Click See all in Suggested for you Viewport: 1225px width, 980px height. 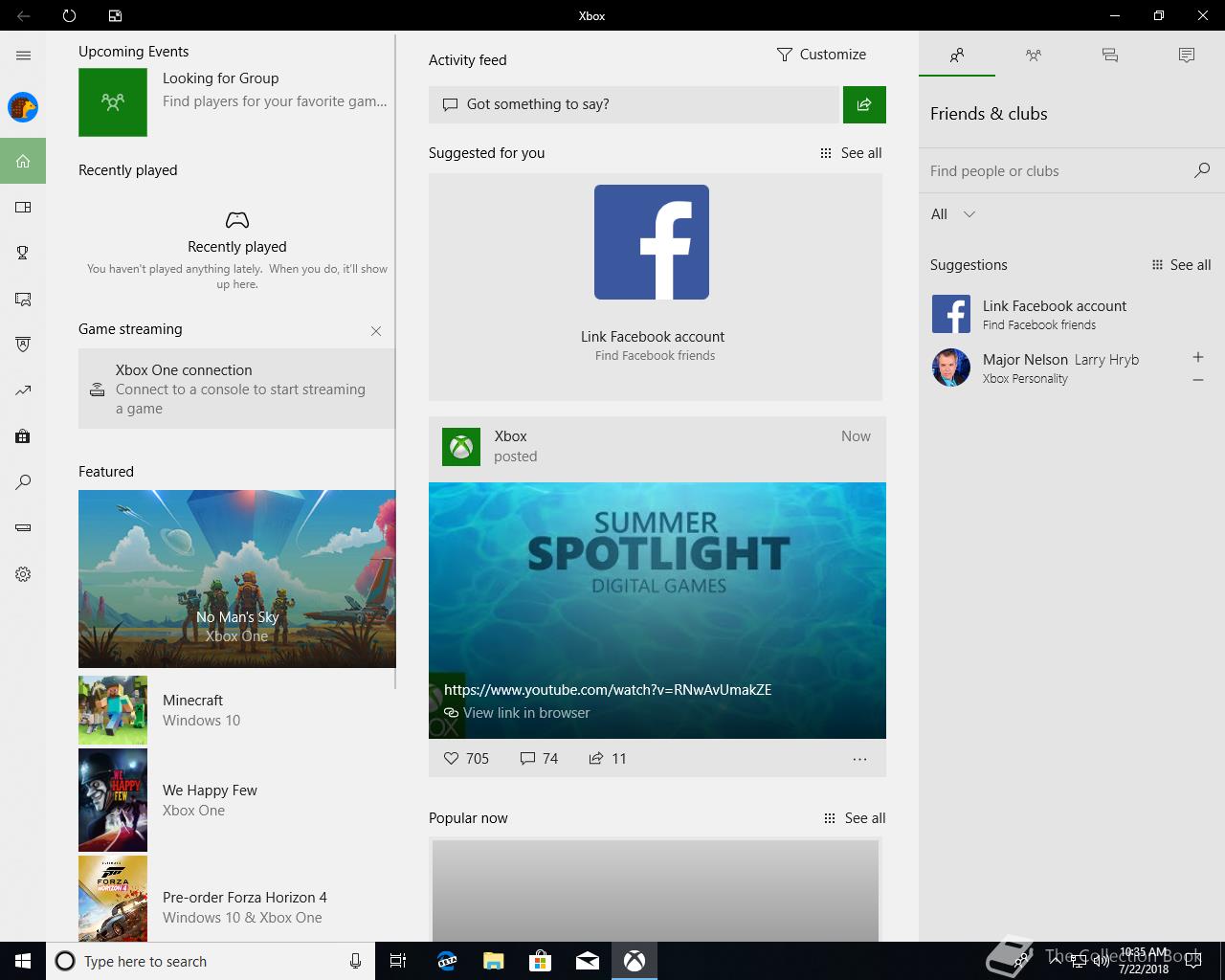851,153
